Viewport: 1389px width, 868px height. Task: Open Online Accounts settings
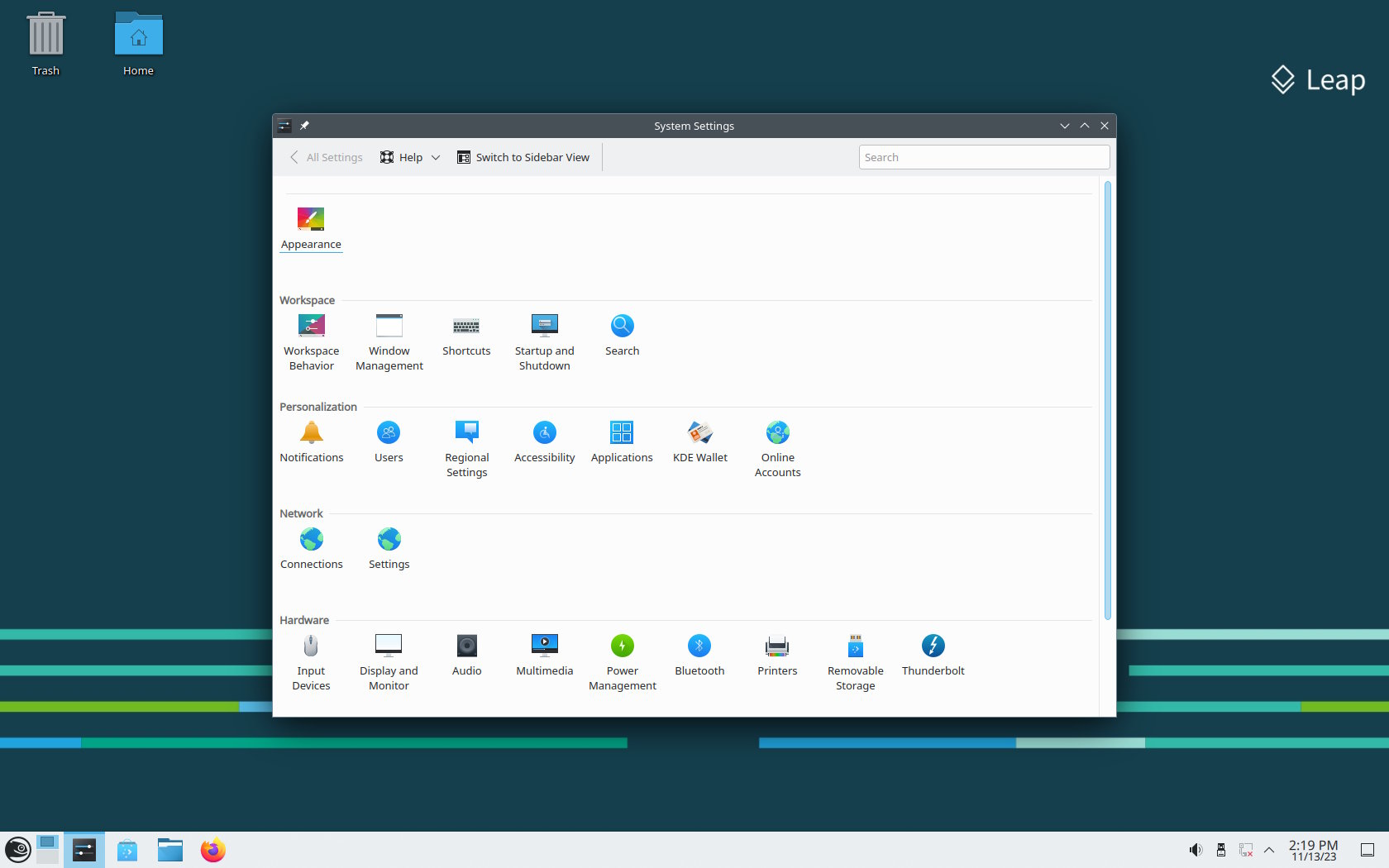[x=777, y=450]
